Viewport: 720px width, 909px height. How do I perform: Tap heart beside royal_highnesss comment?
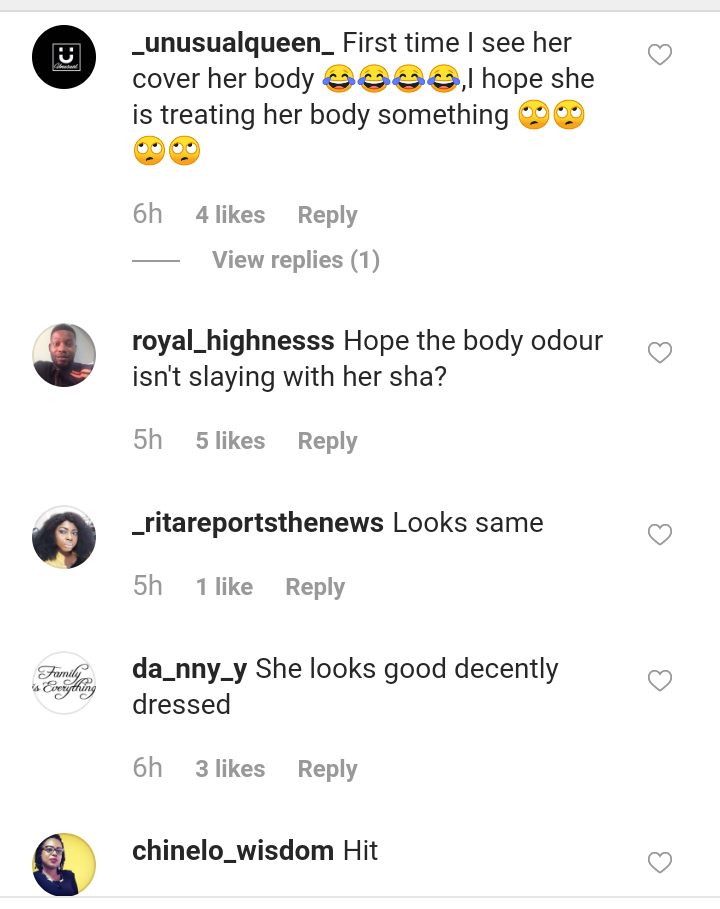coord(660,352)
